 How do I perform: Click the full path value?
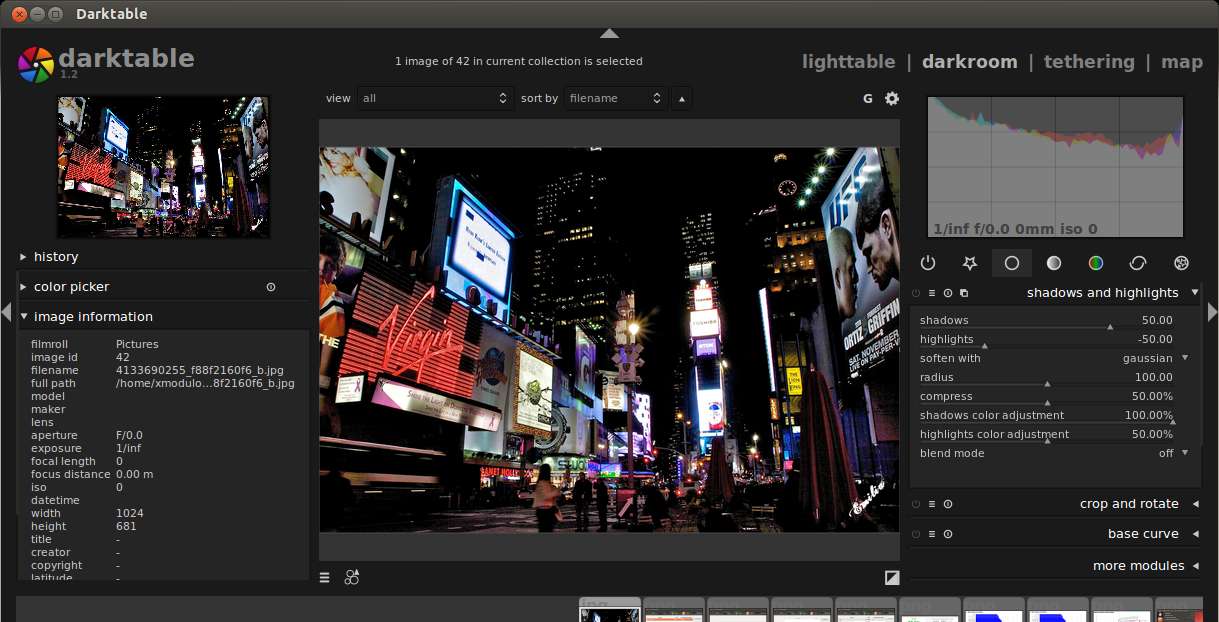205,384
